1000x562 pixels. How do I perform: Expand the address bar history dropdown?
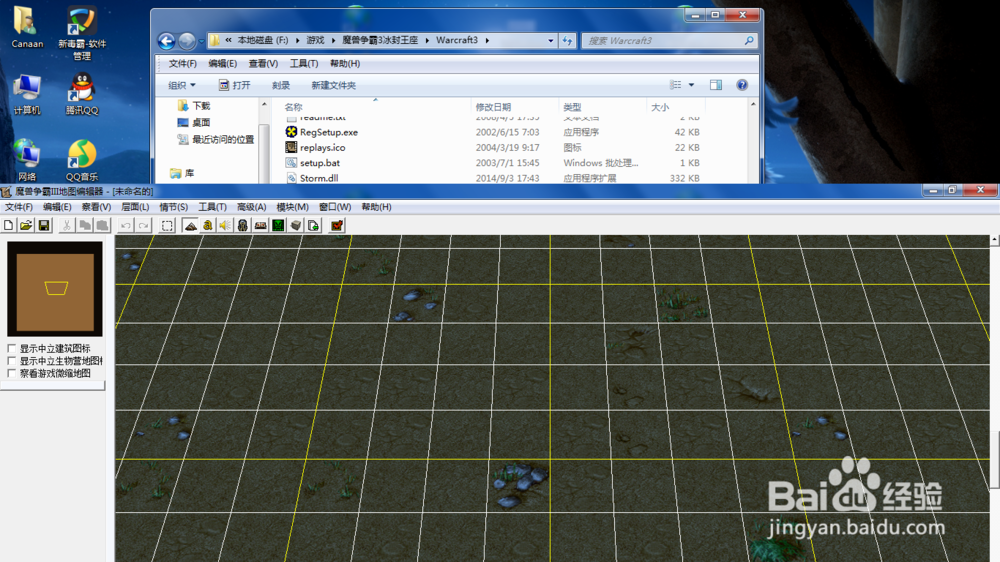click(x=551, y=41)
